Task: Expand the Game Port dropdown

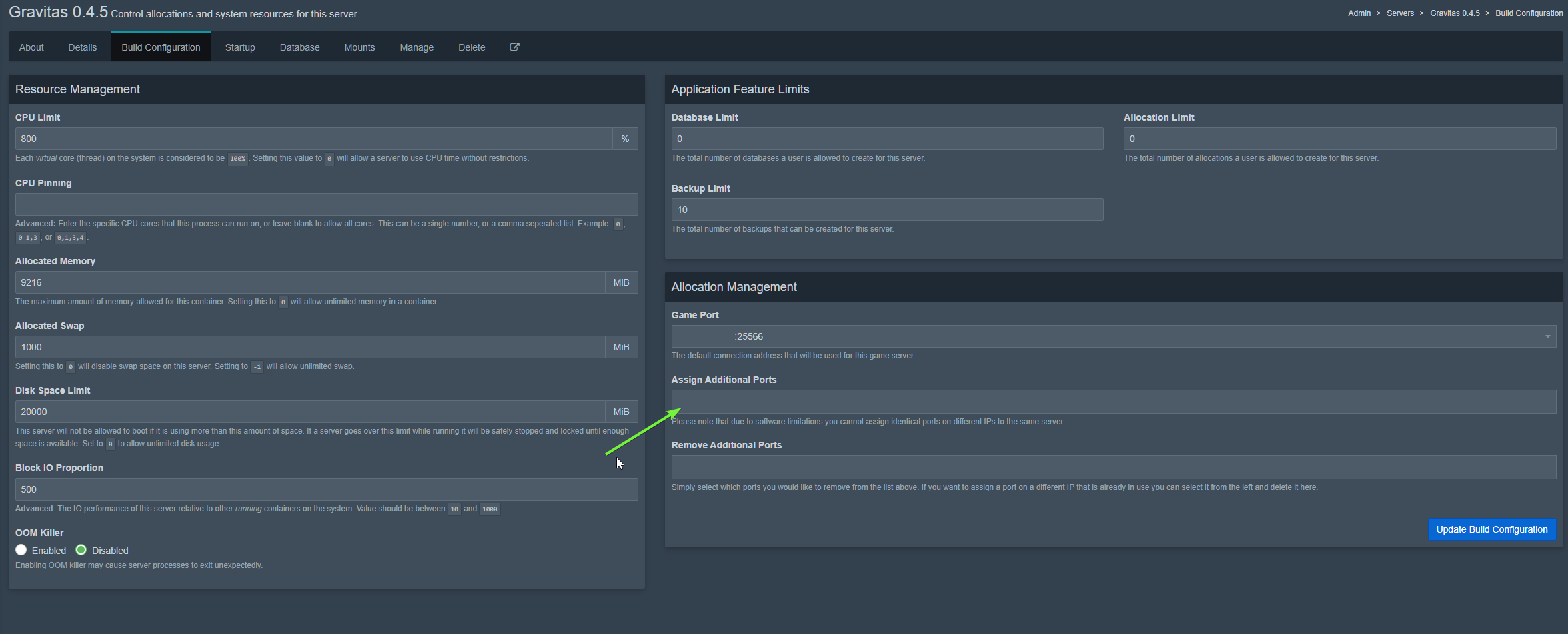Action: pyautogui.click(x=1113, y=336)
